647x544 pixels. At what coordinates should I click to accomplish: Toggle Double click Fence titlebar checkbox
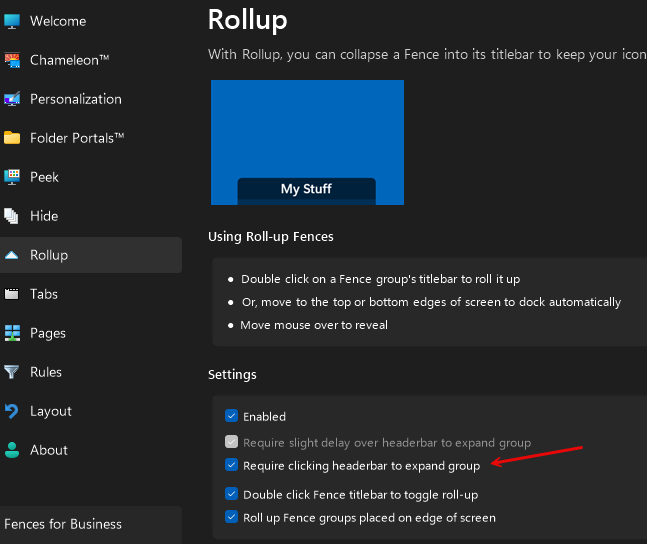[232, 493]
